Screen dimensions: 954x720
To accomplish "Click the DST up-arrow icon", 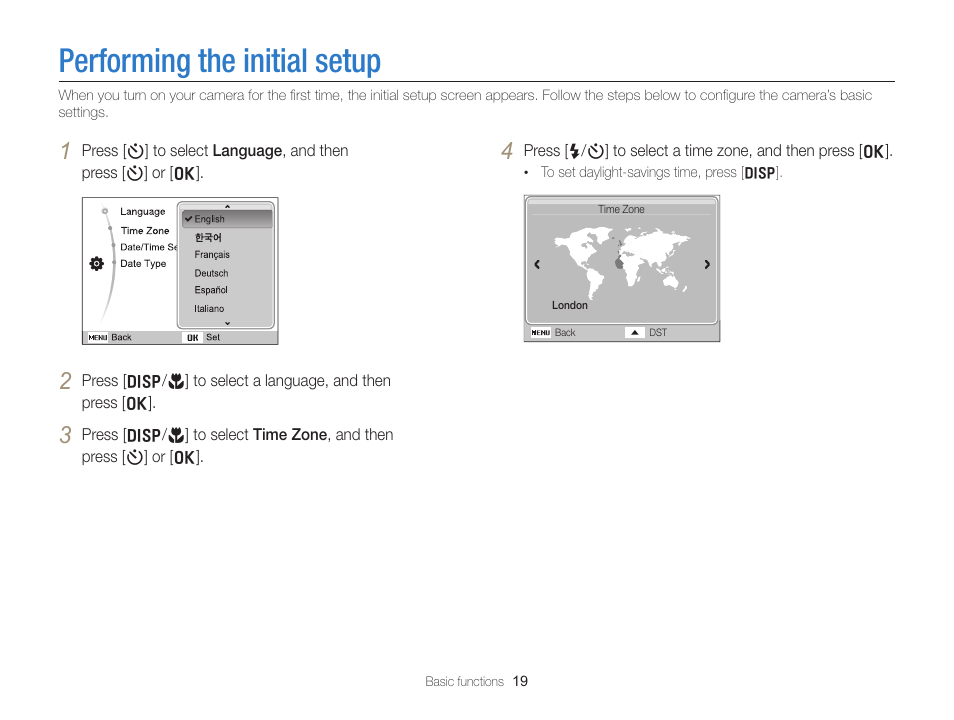I will [635, 332].
